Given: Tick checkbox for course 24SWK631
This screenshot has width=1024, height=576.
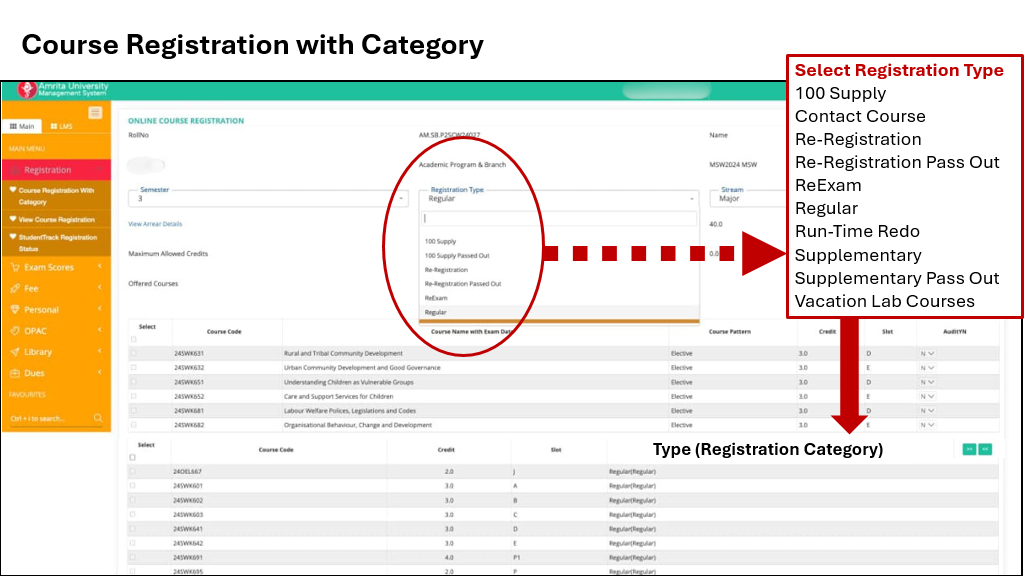Looking at the screenshot, I should [134, 353].
